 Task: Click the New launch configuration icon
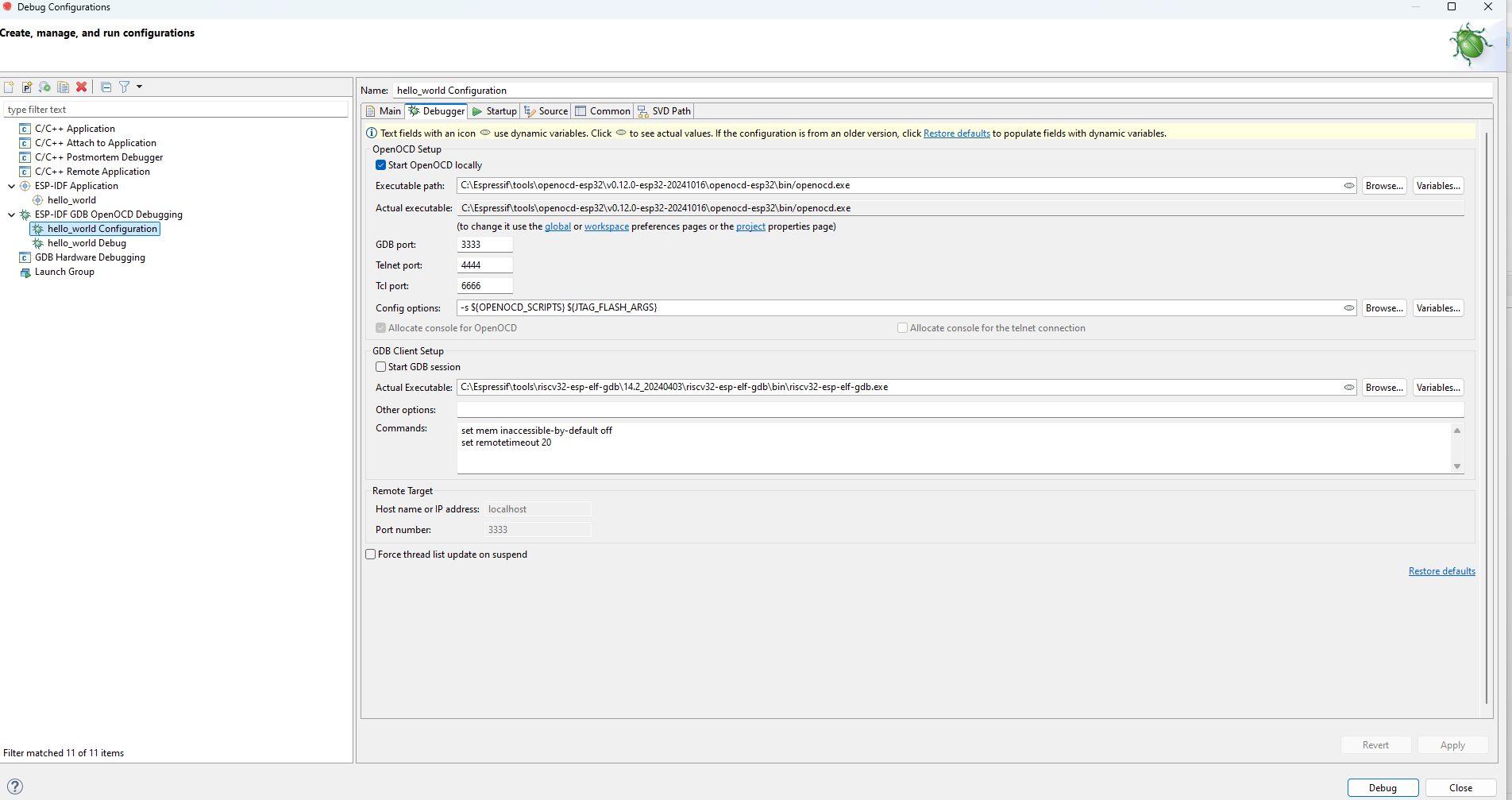[9, 87]
